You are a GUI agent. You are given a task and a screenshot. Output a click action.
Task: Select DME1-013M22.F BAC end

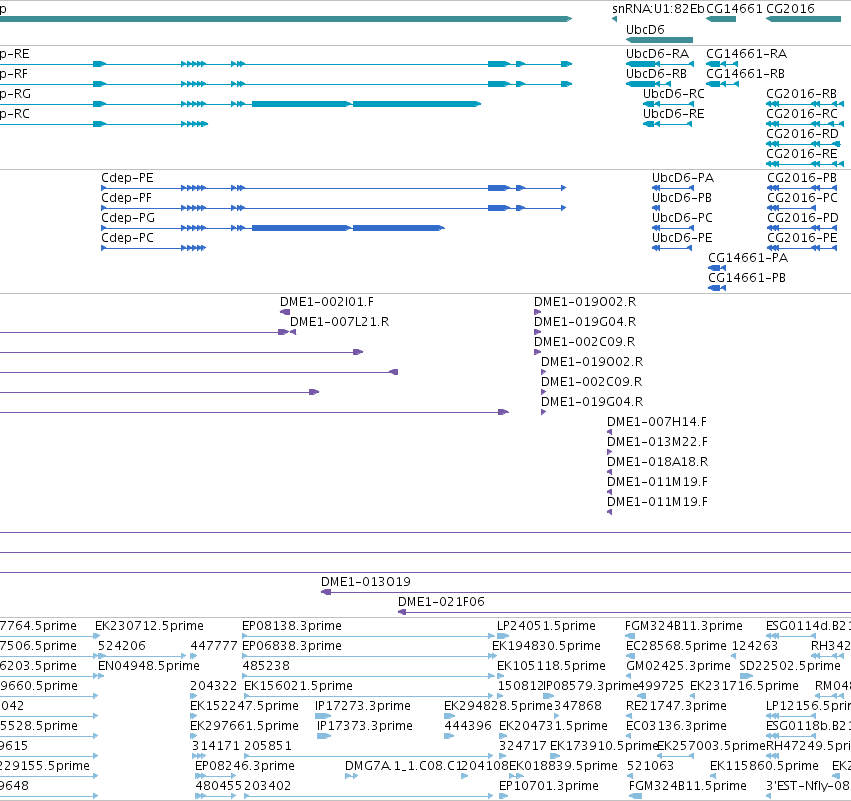click(609, 452)
